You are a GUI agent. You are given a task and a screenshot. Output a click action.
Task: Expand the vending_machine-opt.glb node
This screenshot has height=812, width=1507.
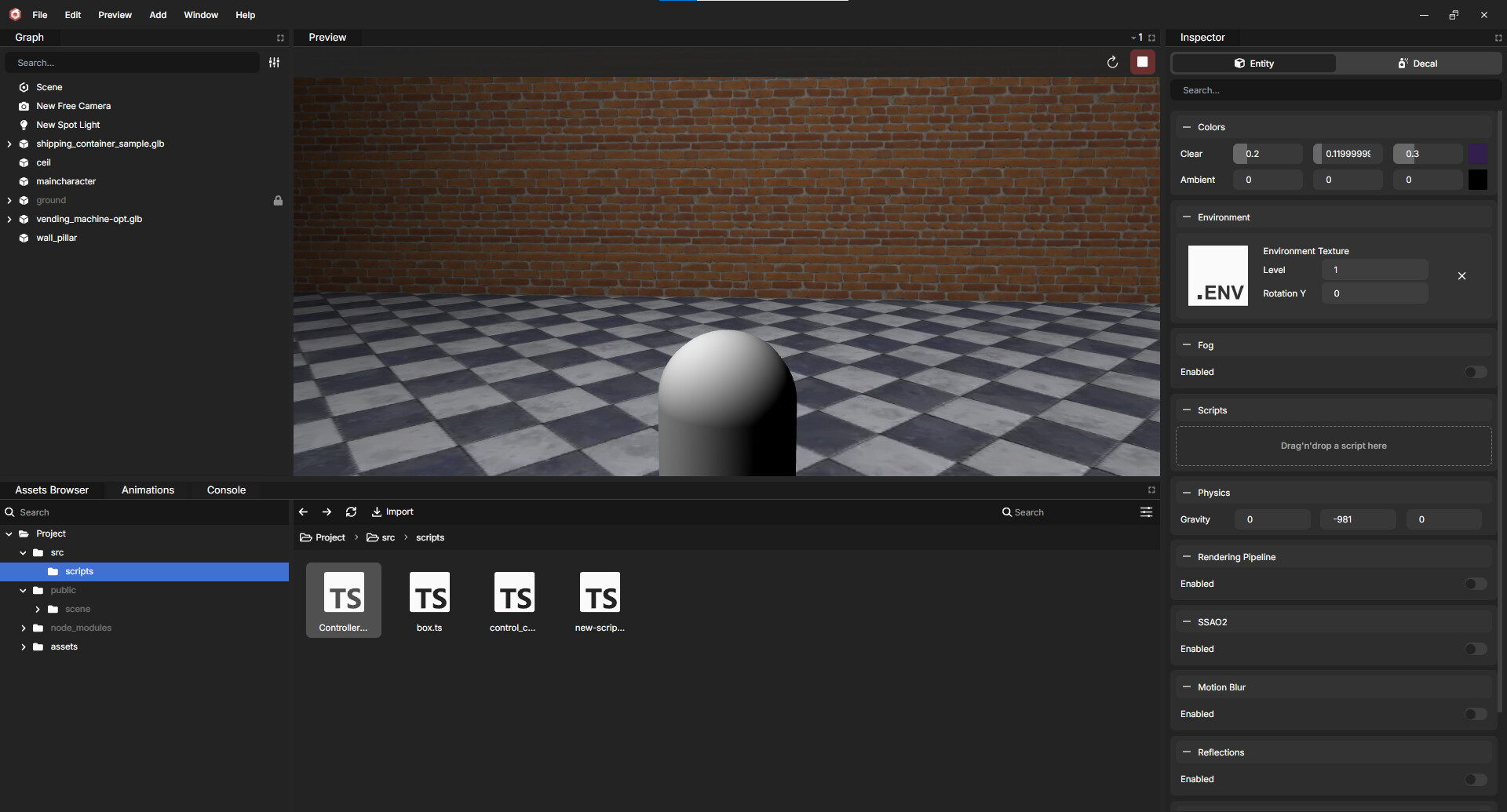(9, 219)
